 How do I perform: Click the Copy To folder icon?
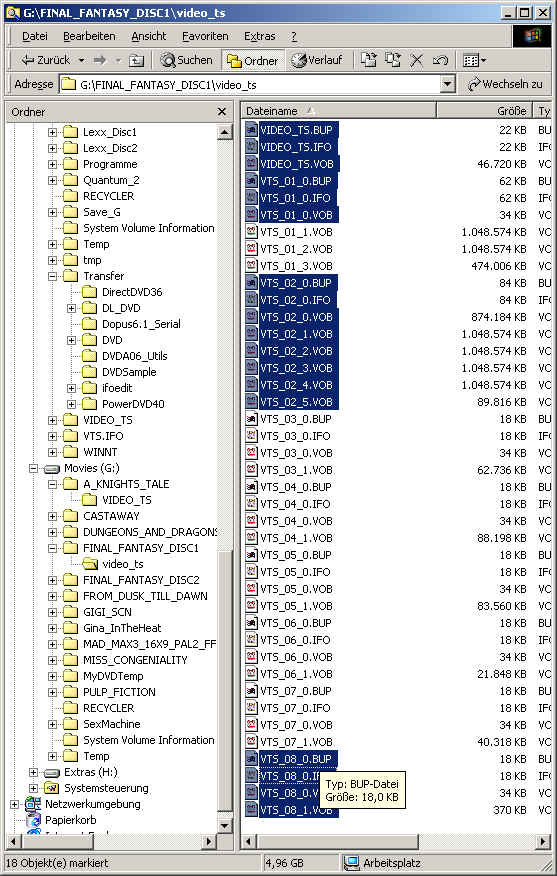point(393,60)
